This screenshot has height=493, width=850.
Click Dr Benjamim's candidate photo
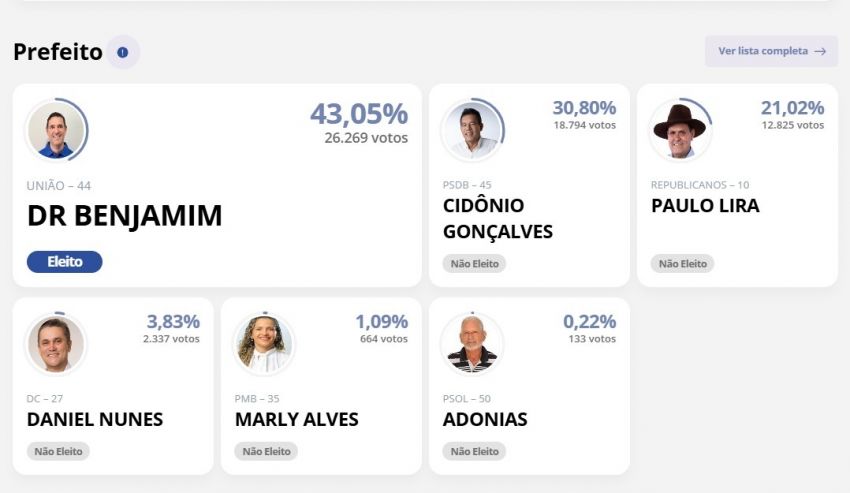[x=56, y=130]
